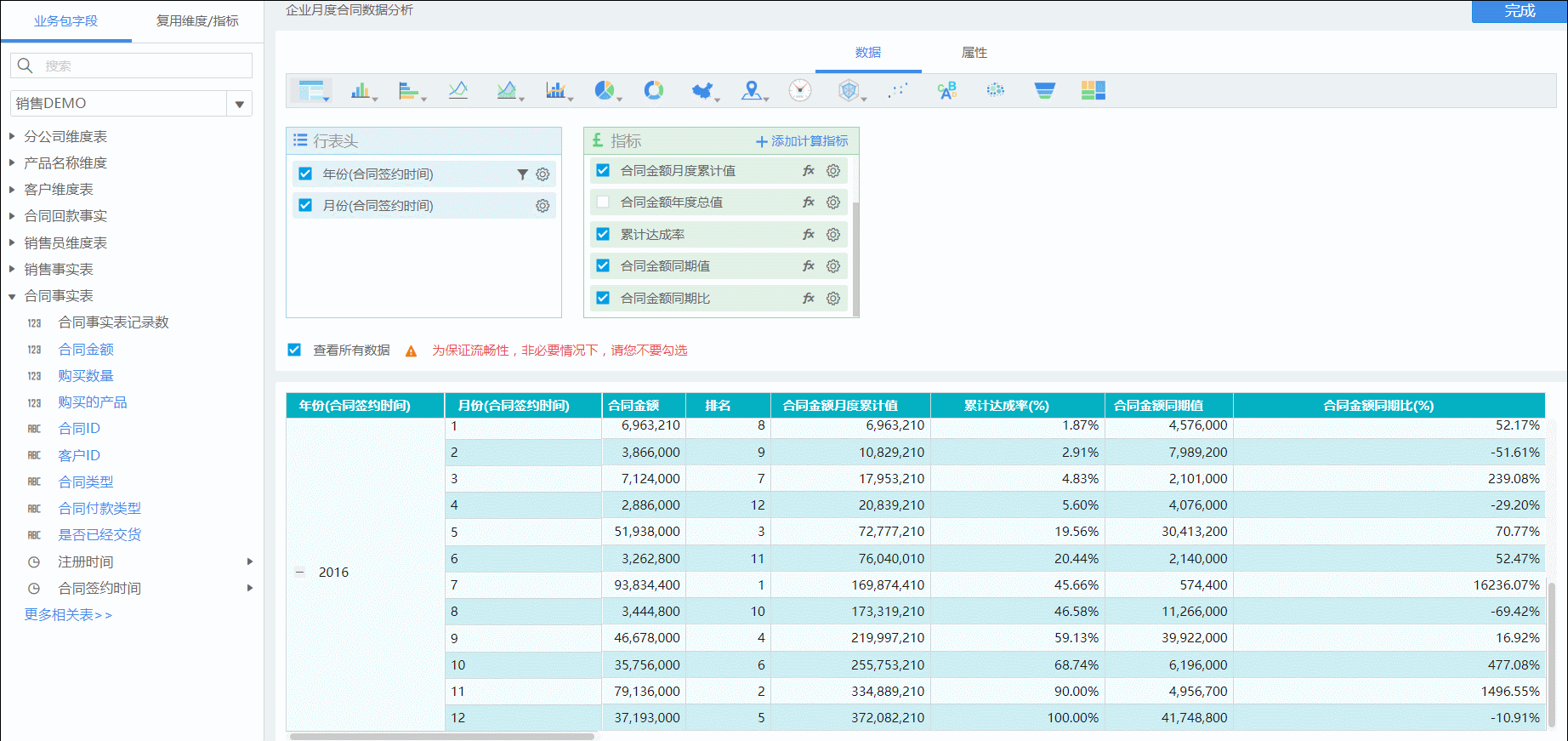Screen dimensions: 1568x741
Task: Select the funnel chart icon
Action: (1045, 90)
